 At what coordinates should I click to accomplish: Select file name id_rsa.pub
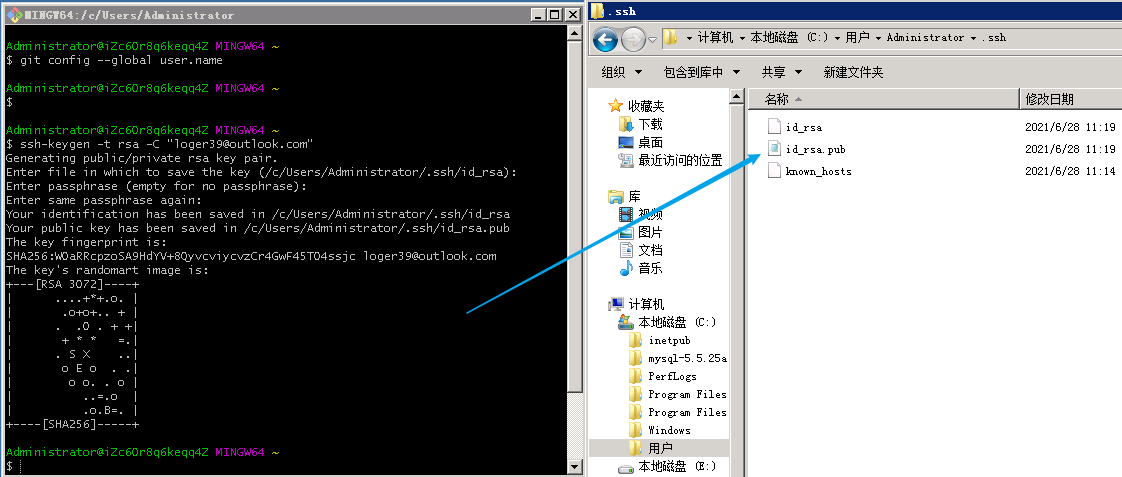[815, 149]
